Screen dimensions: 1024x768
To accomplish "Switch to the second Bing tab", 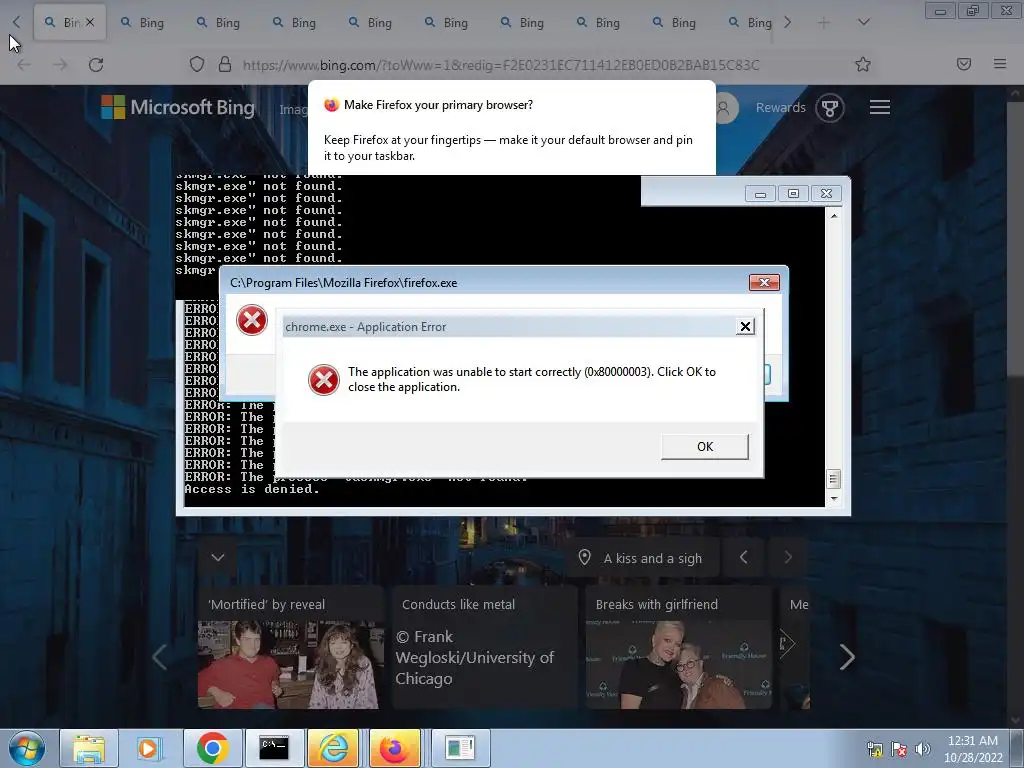I will click(x=142, y=23).
